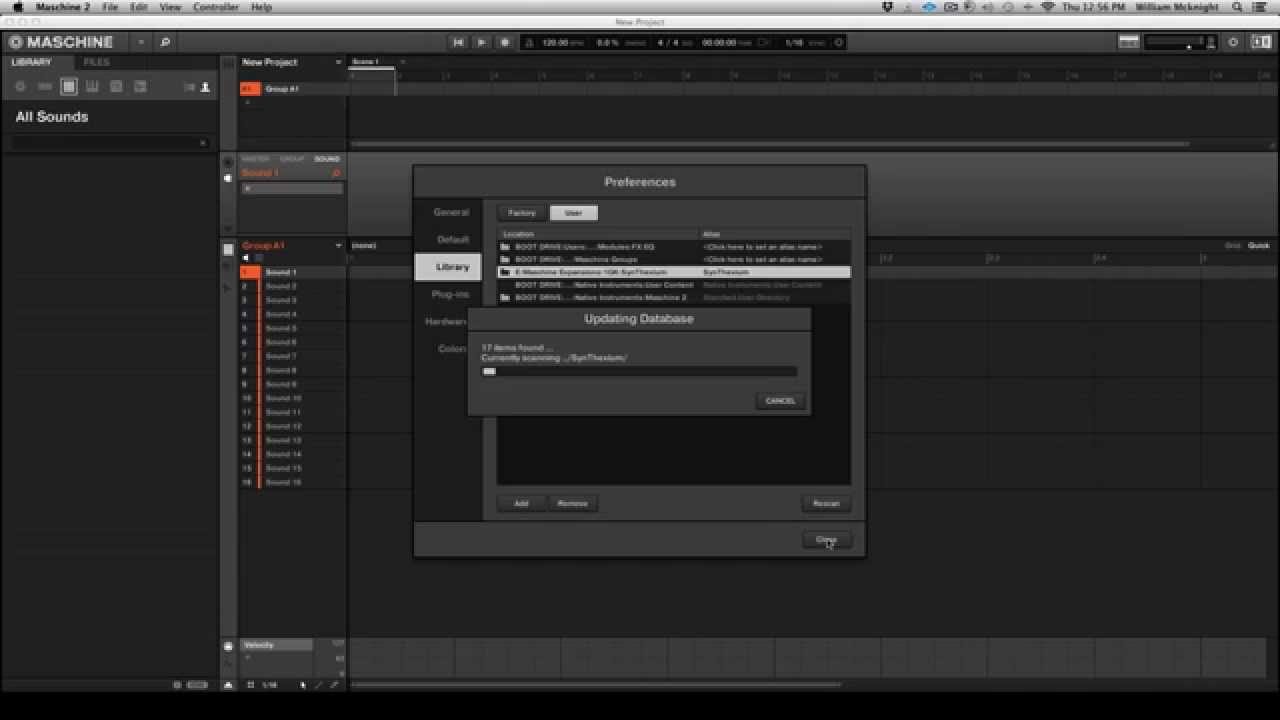Add a new library location
This screenshot has width=1280, height=720.
521,503
